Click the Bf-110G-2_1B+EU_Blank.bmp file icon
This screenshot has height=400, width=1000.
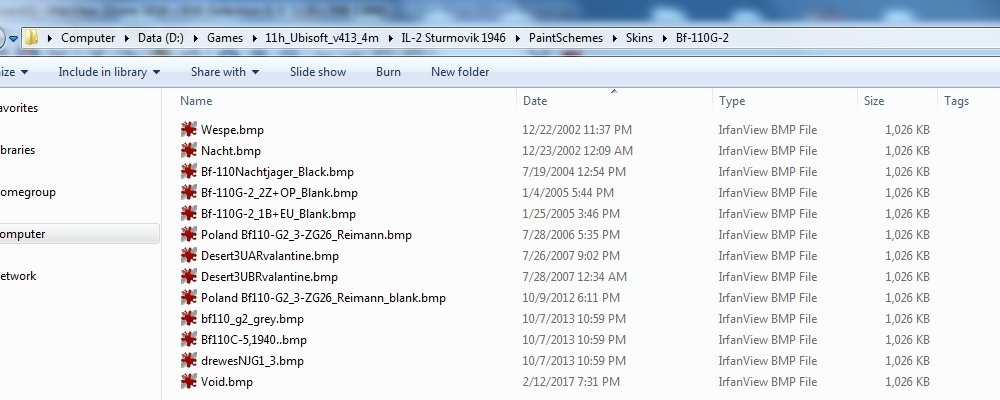point(189,214)
